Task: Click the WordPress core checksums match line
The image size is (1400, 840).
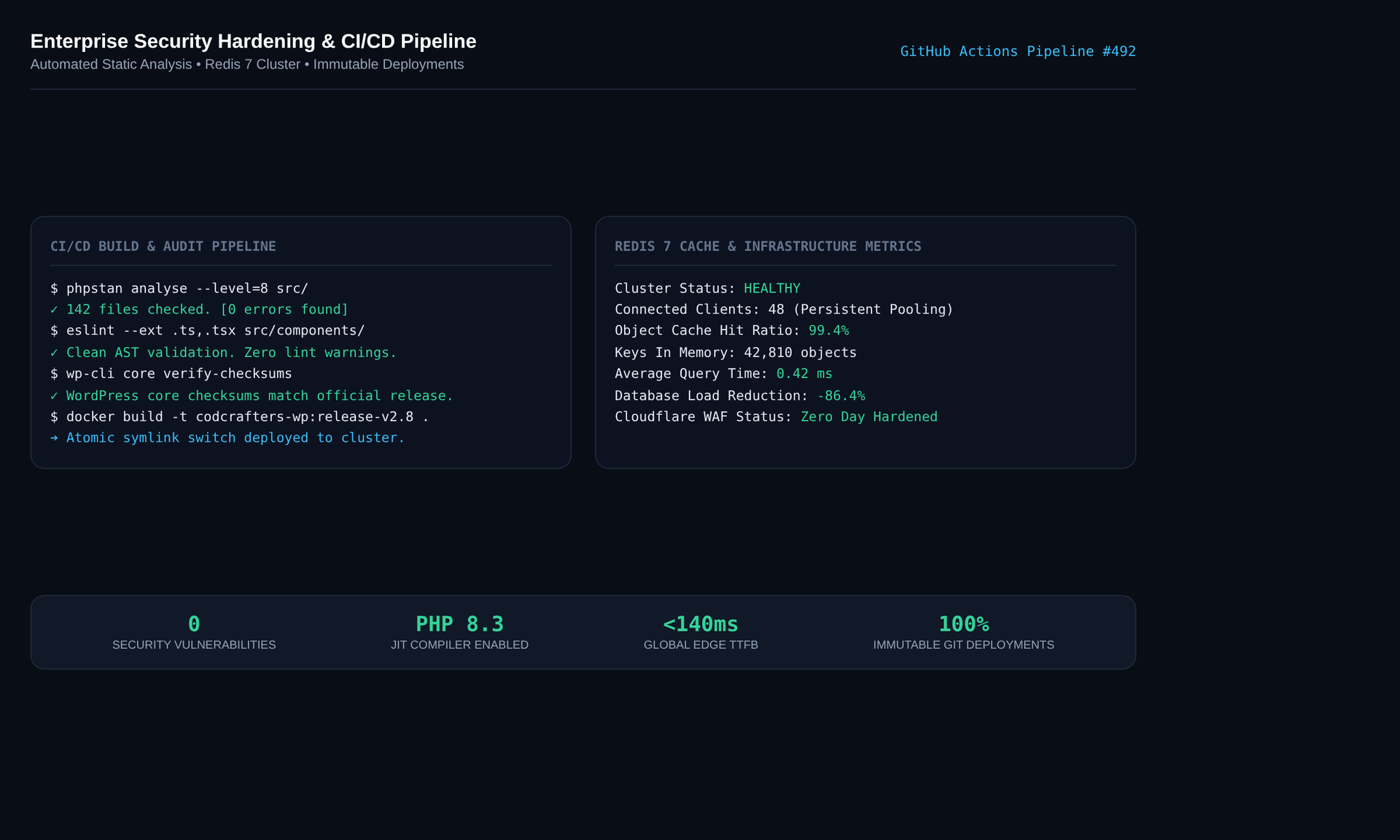Action: (x=252, y=395)
